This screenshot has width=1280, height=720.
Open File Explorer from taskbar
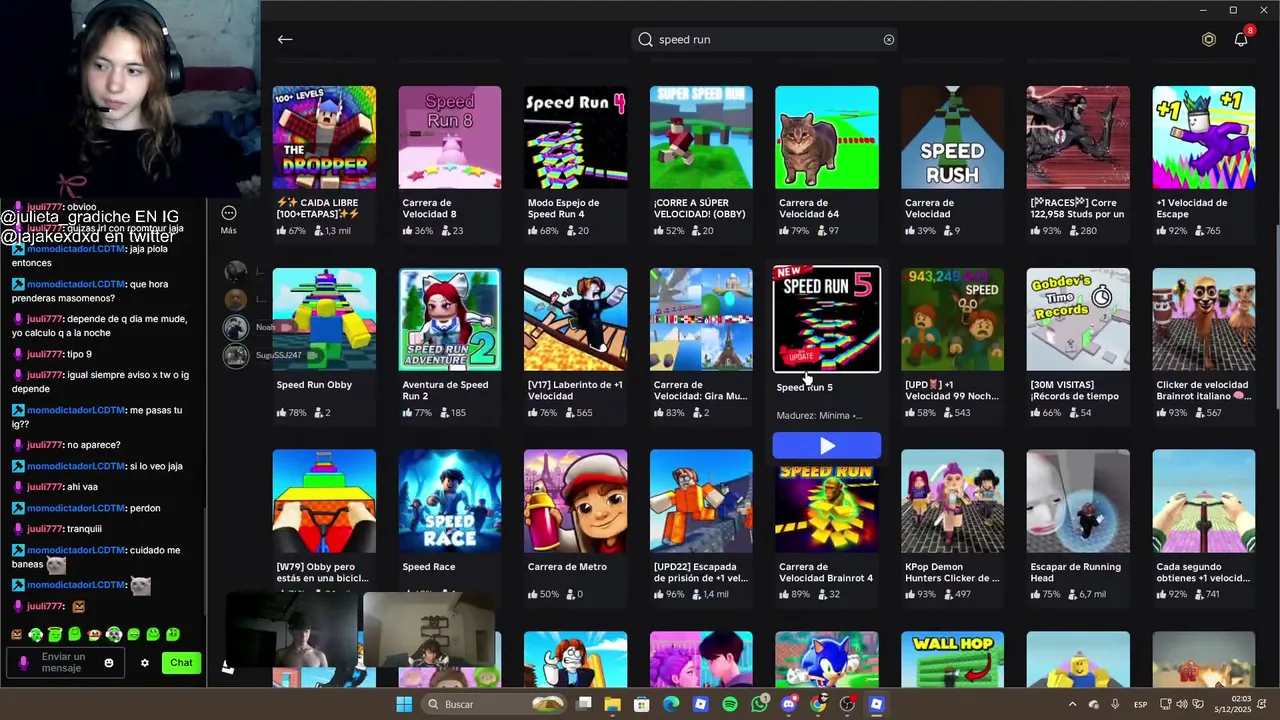(613, 704)
